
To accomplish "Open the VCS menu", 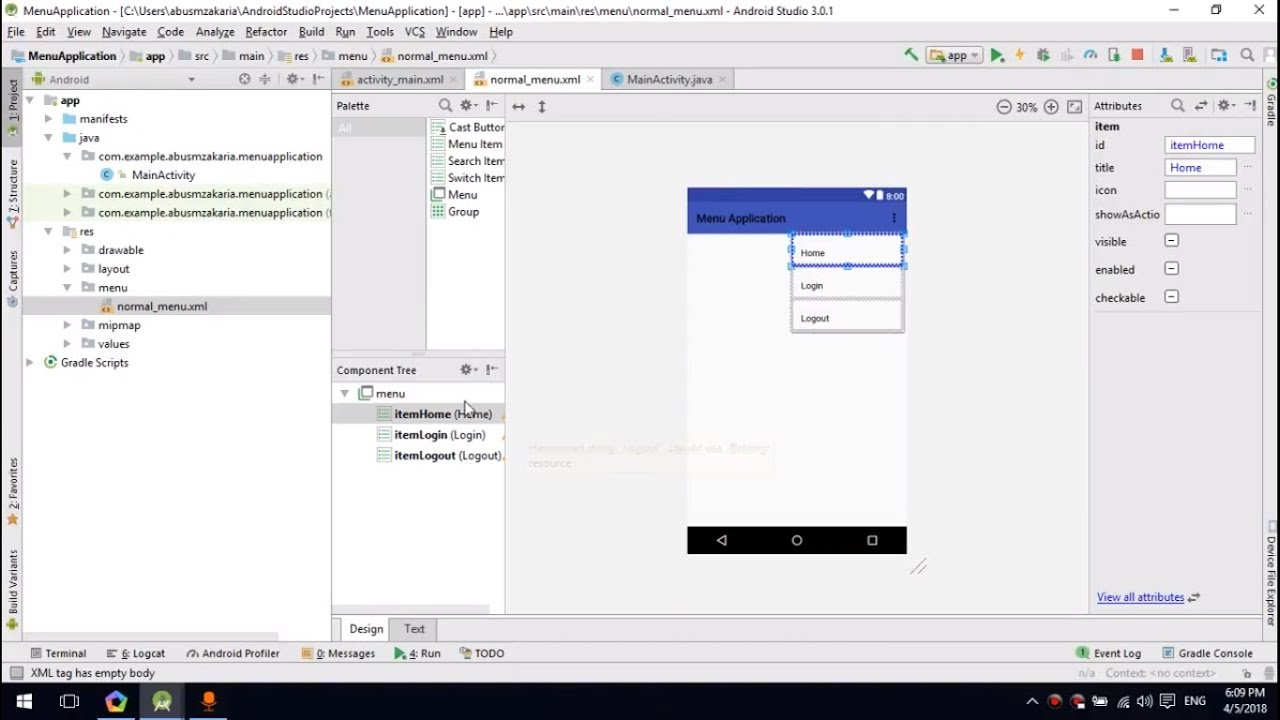I will tap(415, 32).
